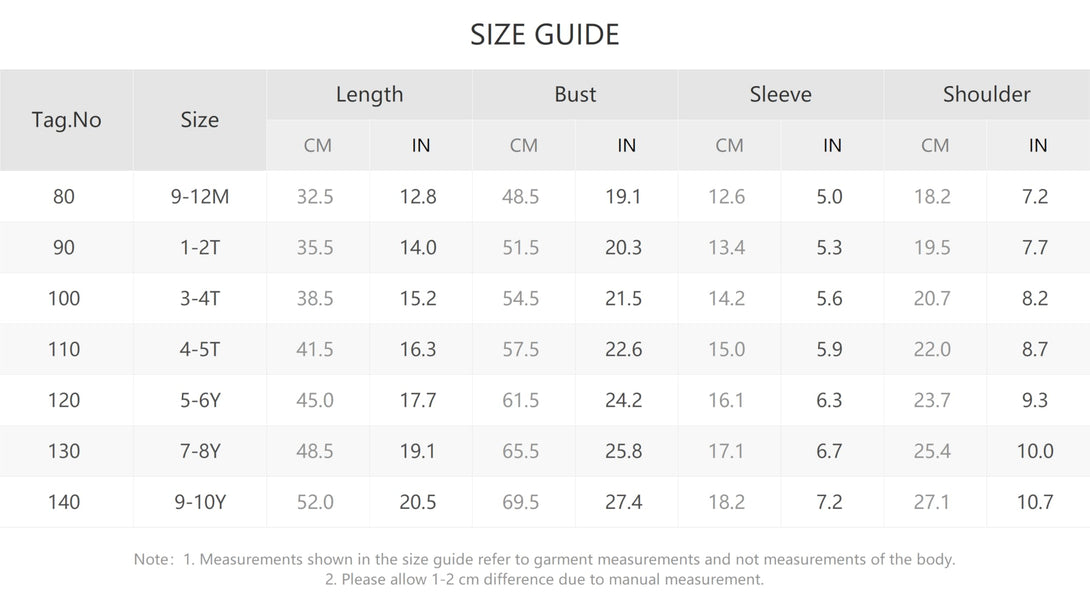Viewport: 1090px width, 612px height.
Task: Click tag number 140
Action: click(x=64, y=501)
